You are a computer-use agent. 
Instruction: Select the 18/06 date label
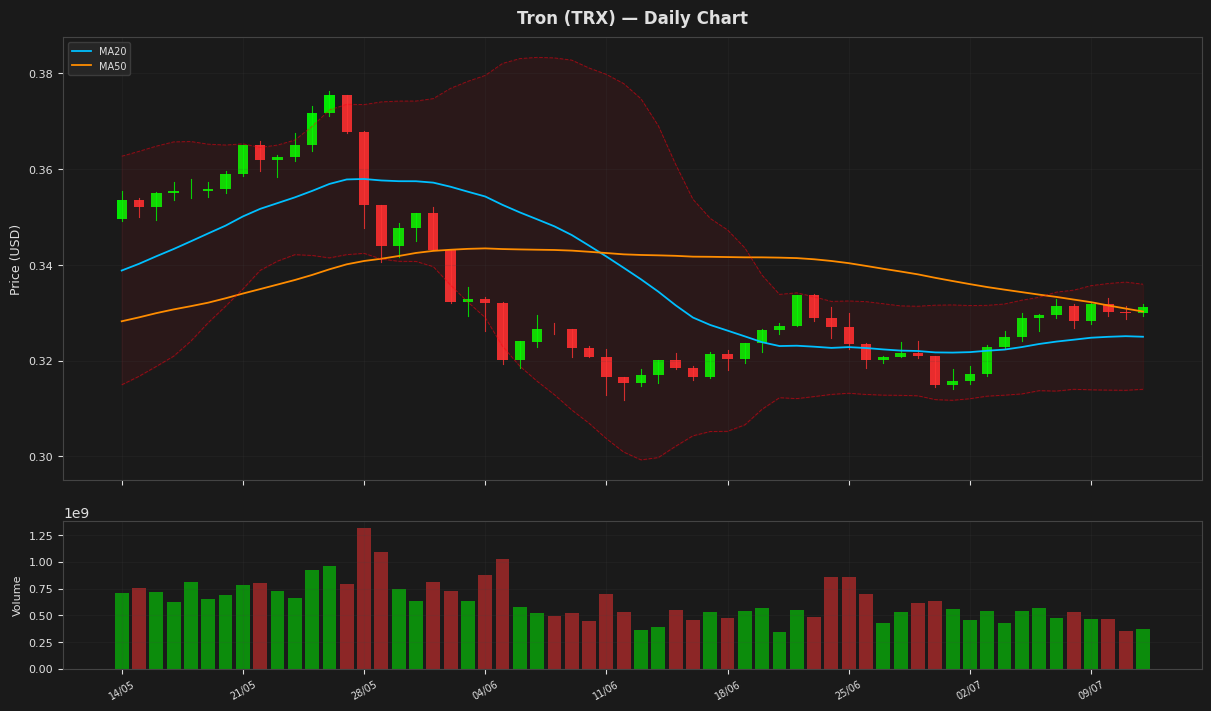(727, 690)
